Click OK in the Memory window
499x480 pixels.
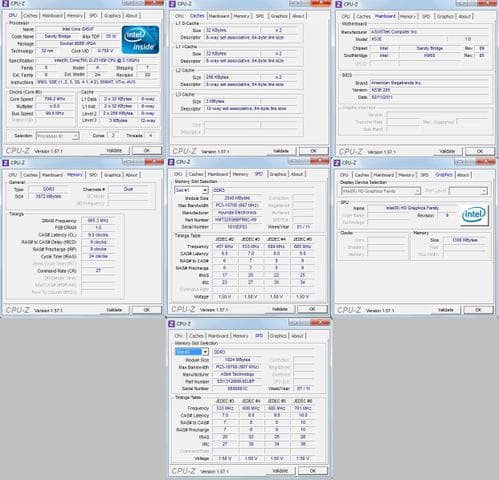[147, 310]
